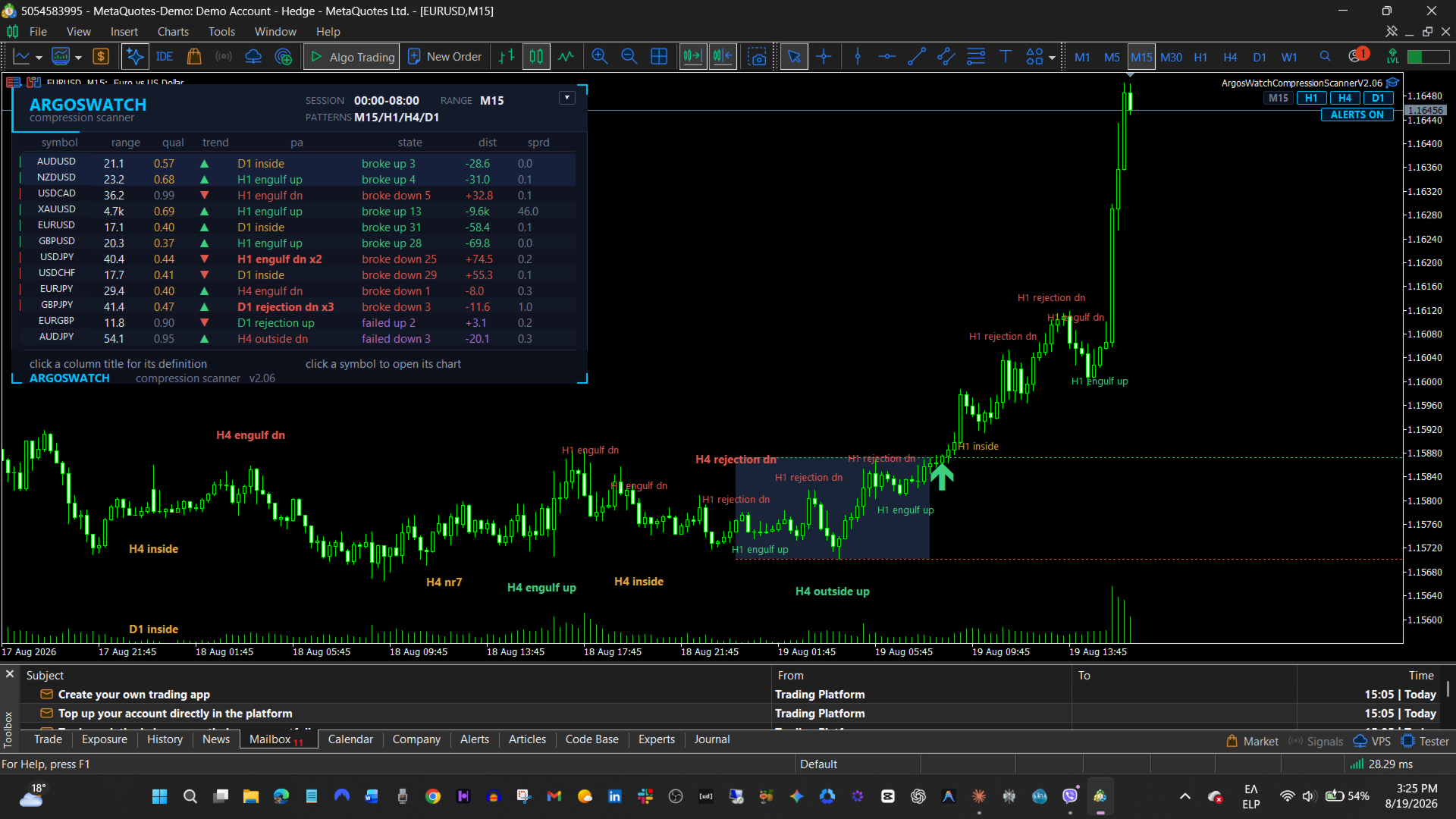The height and width of the screenshot is (819, 1456).
Task: Toggle Algo Trading on or off
Action: [x=353, y=57]
